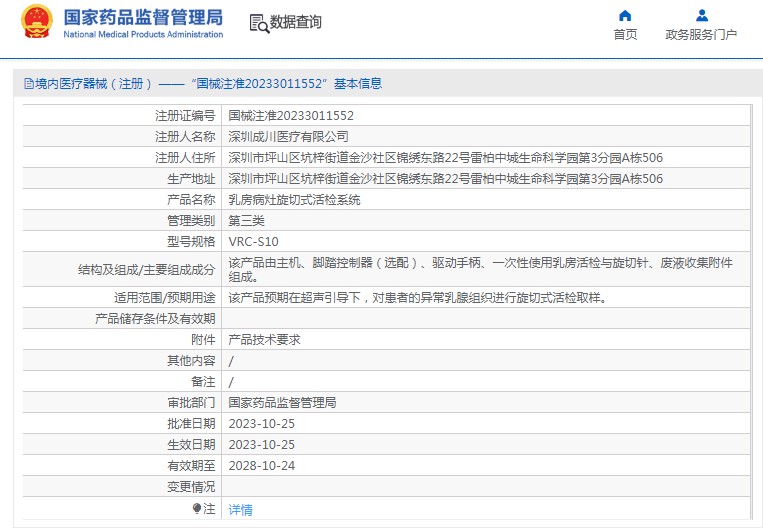
Task: Click the national emblem logo
Action: [36, 22]
